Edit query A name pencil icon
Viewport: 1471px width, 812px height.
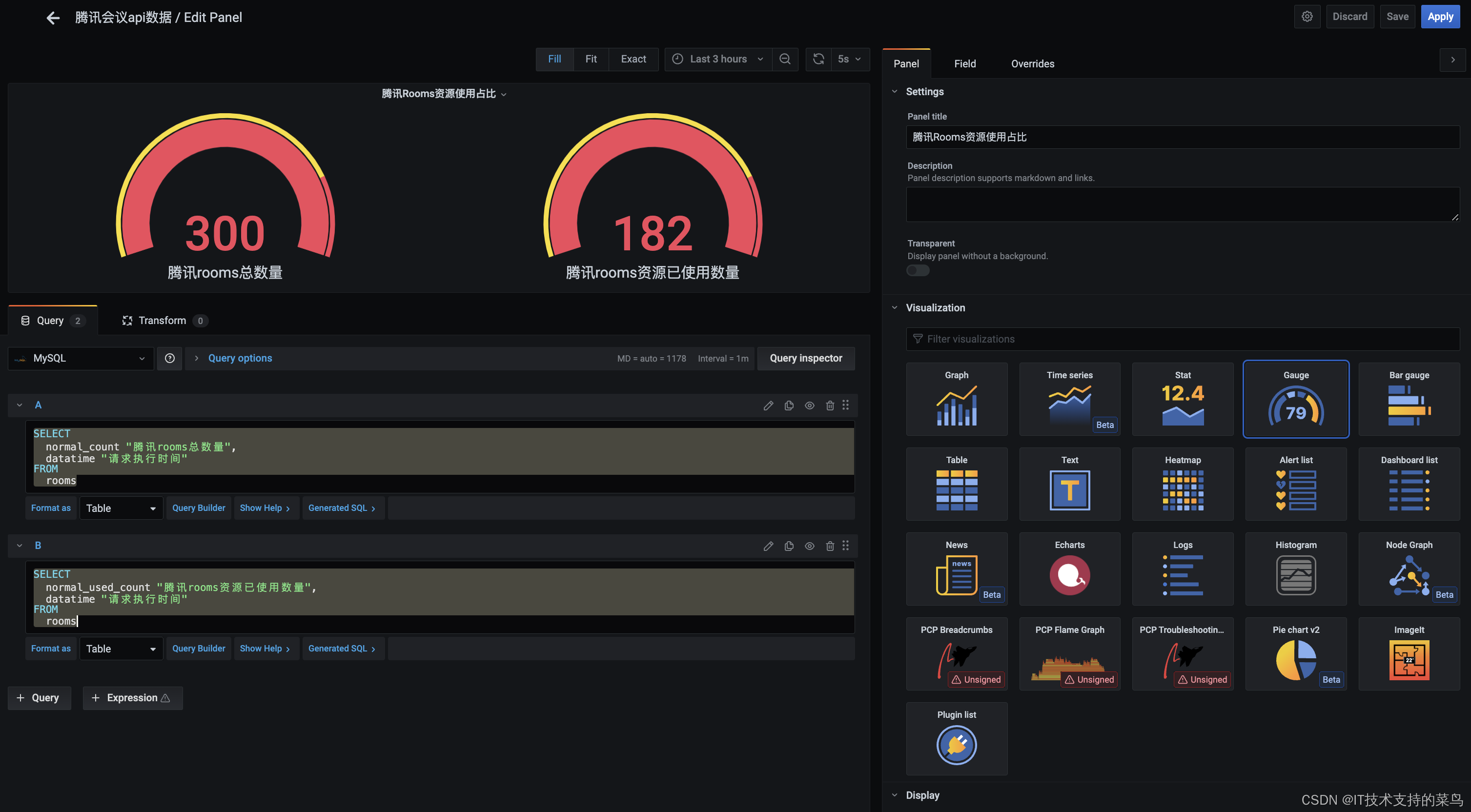[x=768, y=405]
